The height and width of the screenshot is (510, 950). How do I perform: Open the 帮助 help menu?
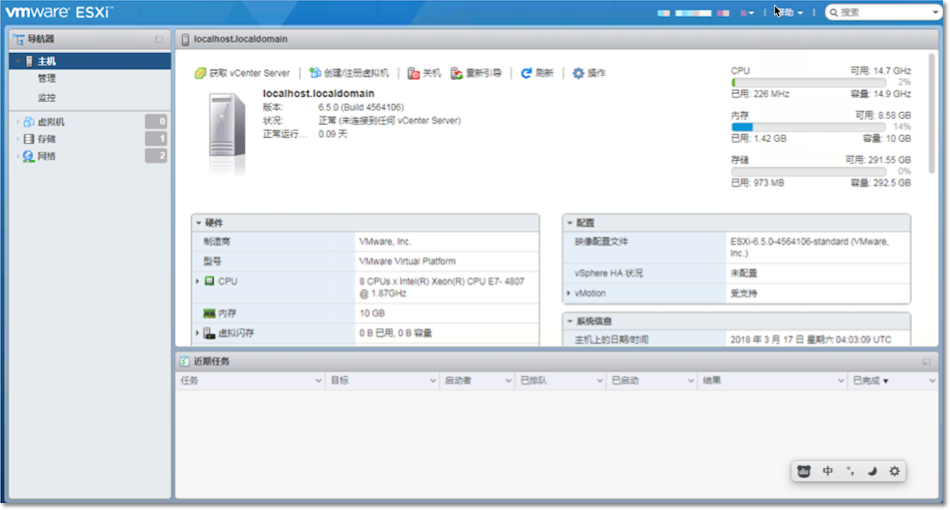tap(789, 12)
